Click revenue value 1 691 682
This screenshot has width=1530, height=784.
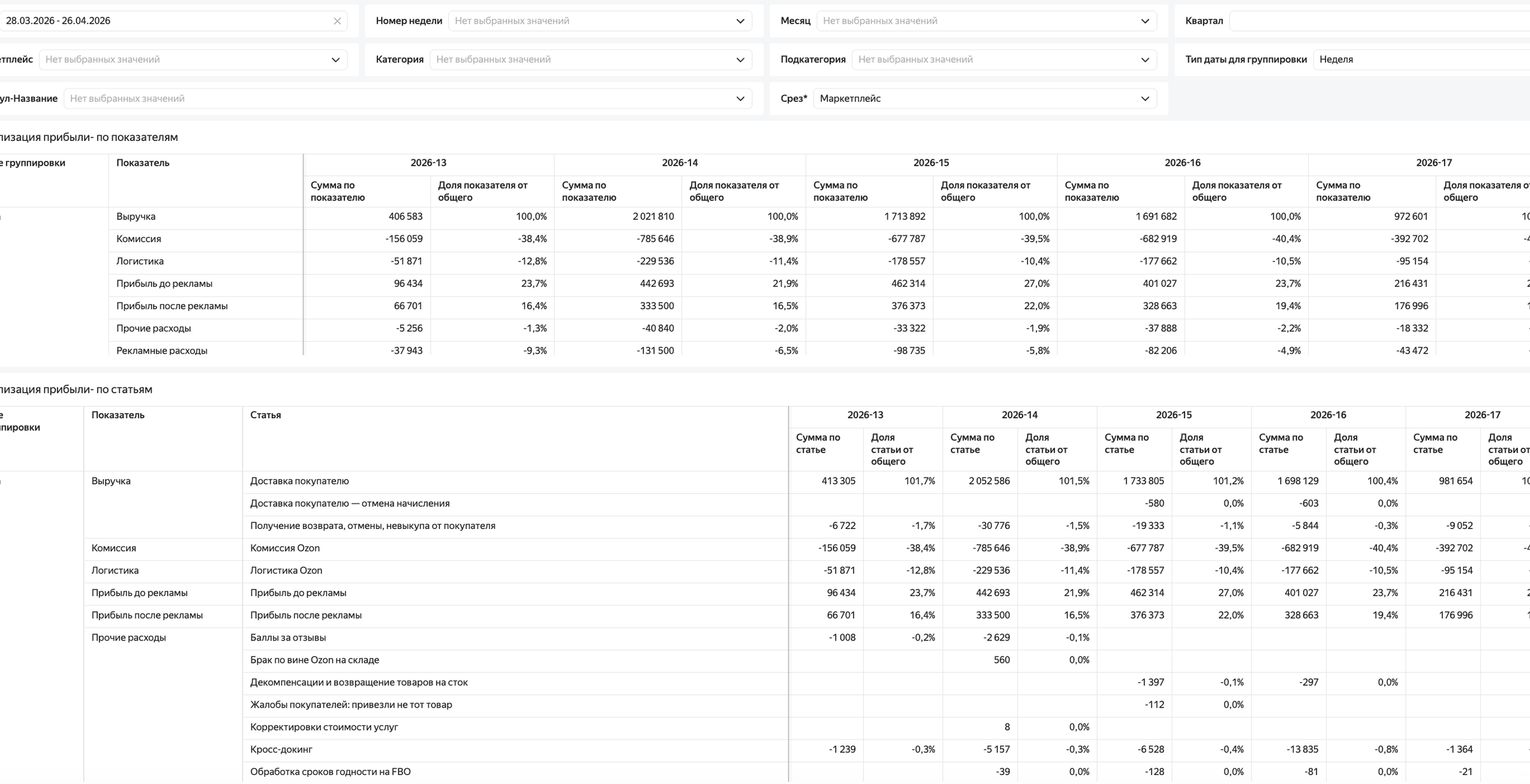point(1156,217)
